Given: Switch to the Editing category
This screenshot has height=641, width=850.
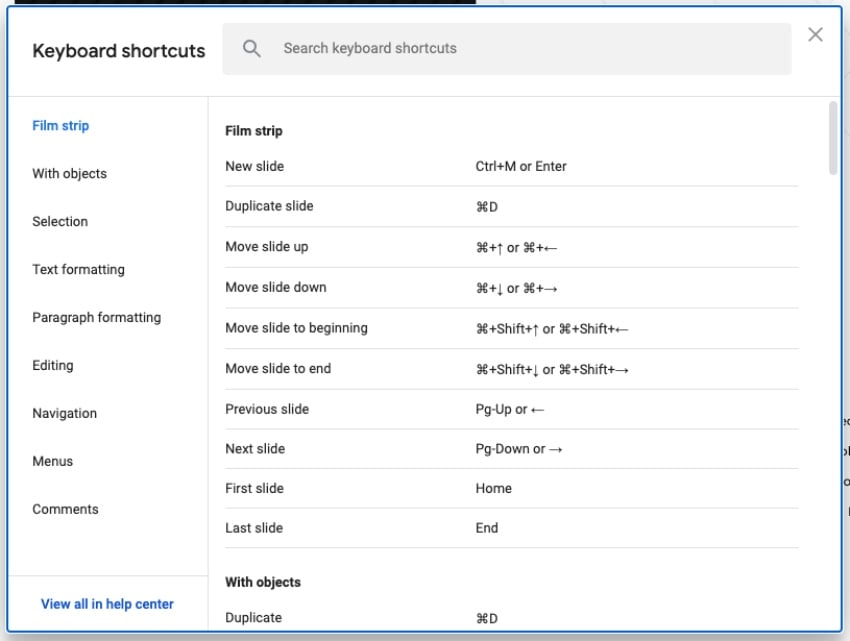Looking at the screenshot, I should (53, 366).
